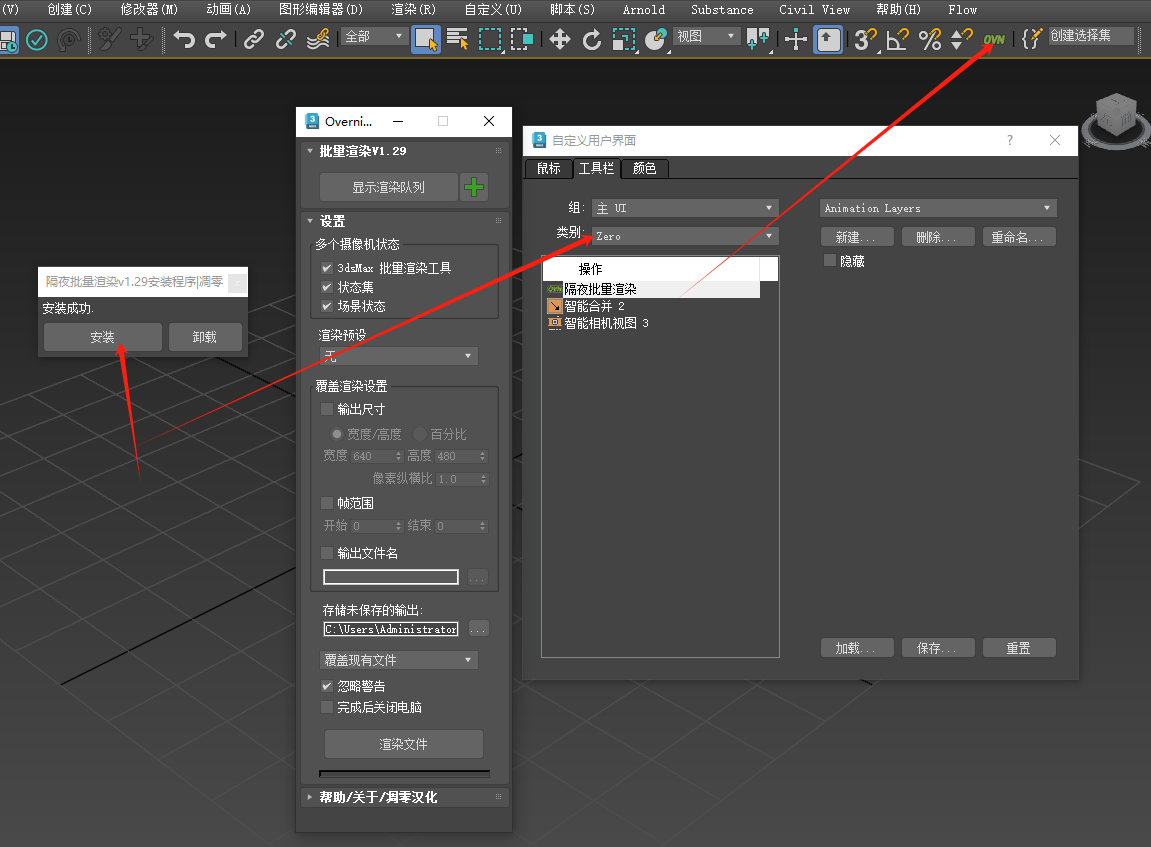Uncheck 3dsMax 批量渲染工具 checkbox
Screen dimensions: 1151x847
click(327, 268)
